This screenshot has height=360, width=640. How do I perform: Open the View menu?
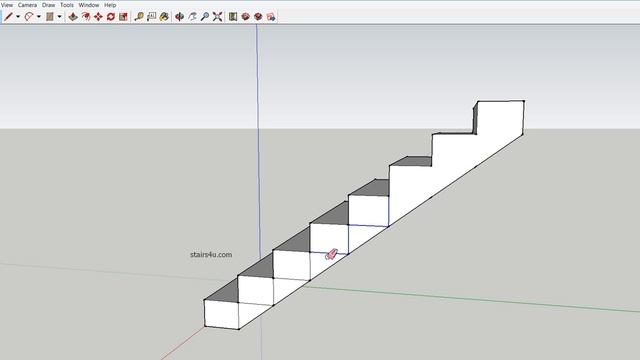(7, 5)
